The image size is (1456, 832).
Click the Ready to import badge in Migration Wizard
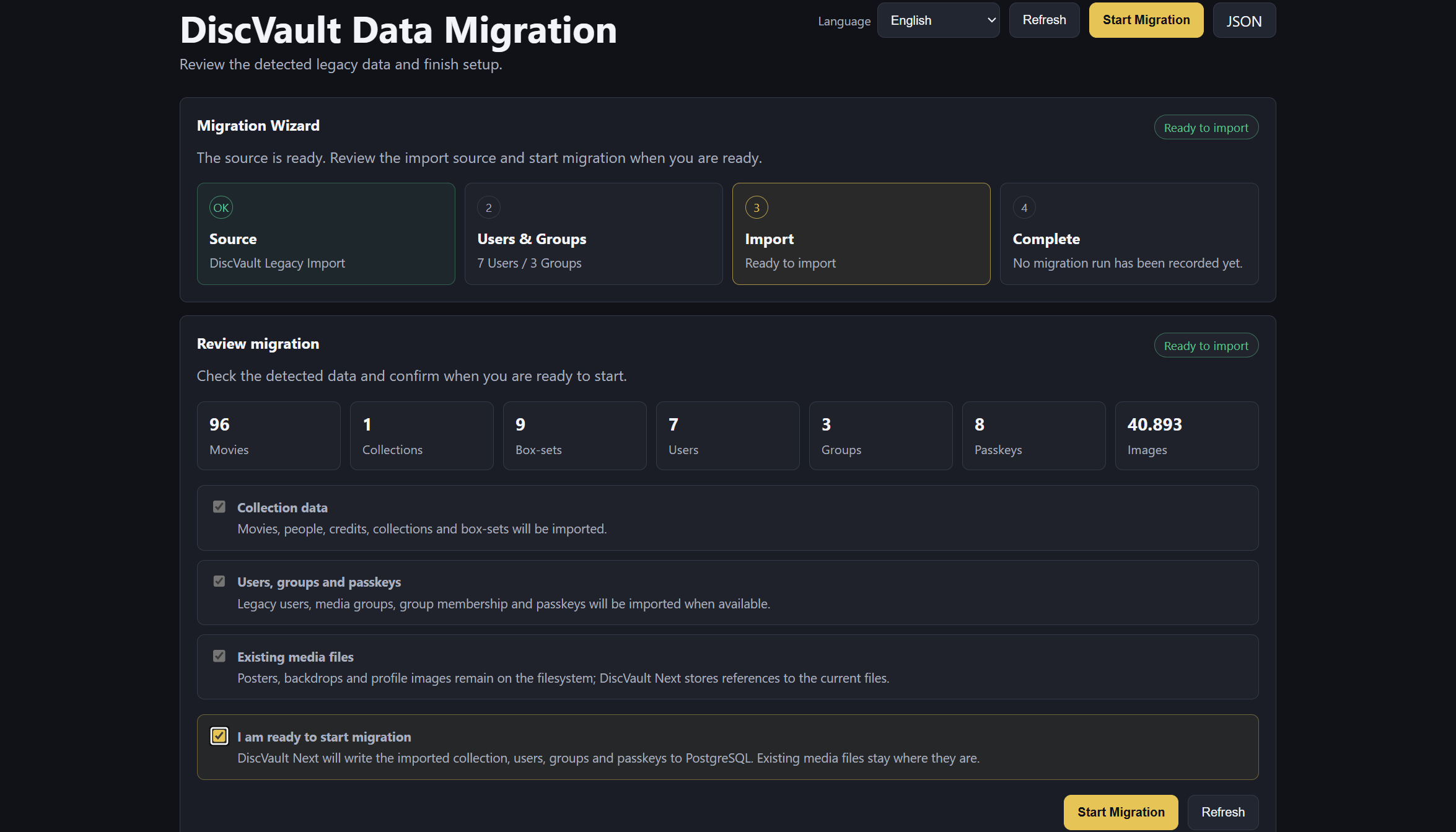1206,128
